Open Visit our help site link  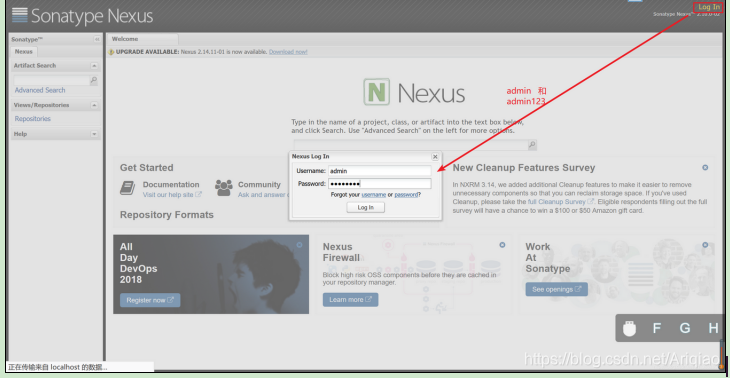click(x=172, y=195)
